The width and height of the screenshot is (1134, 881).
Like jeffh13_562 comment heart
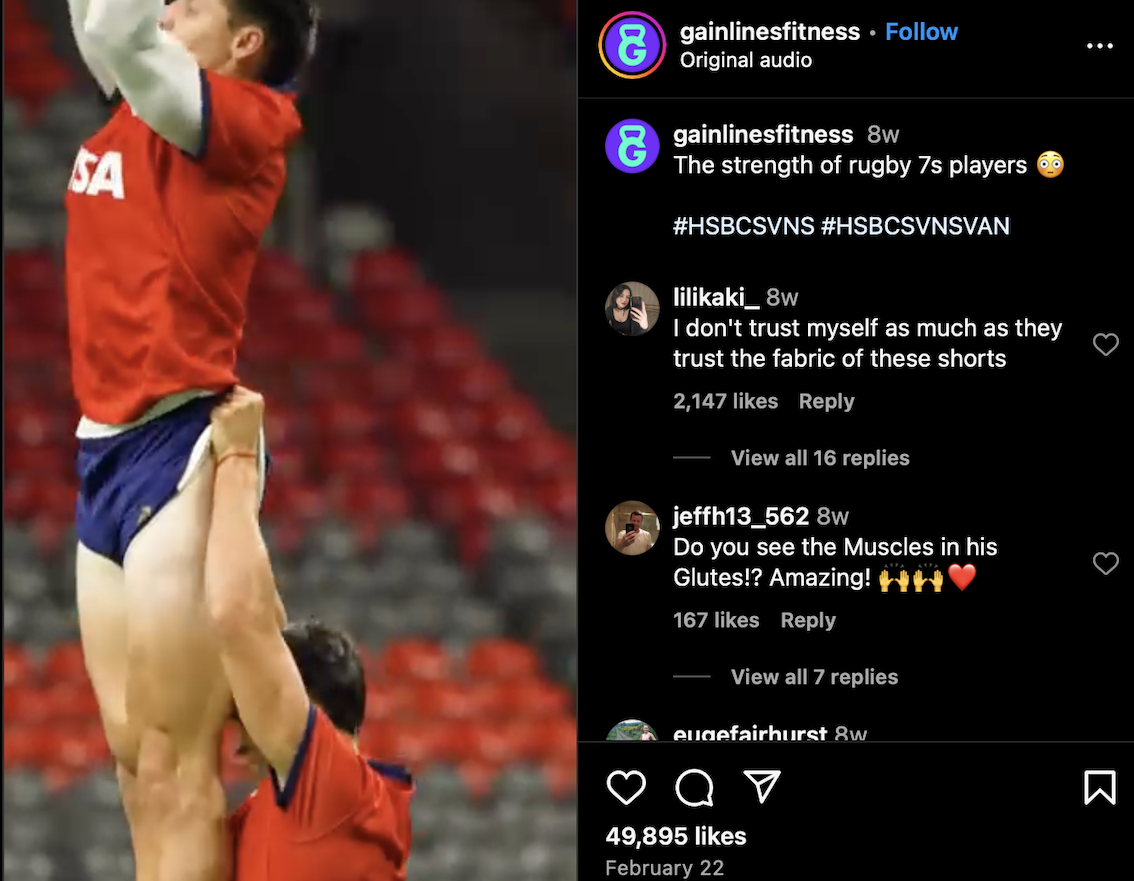[1106, 563]
